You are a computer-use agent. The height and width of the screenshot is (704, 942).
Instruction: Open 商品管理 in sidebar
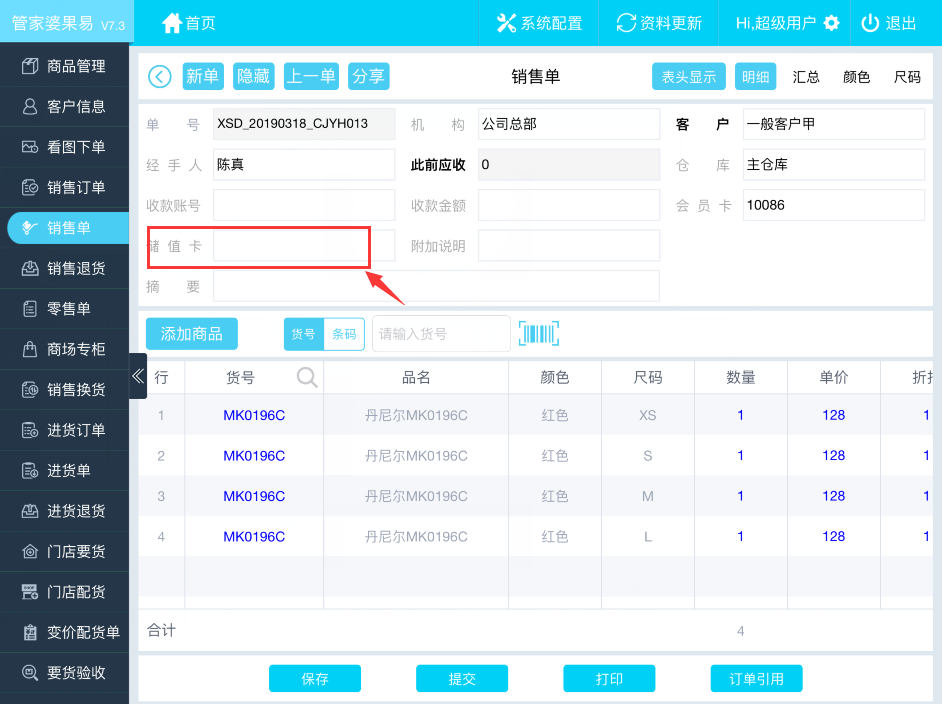point(65,66)
